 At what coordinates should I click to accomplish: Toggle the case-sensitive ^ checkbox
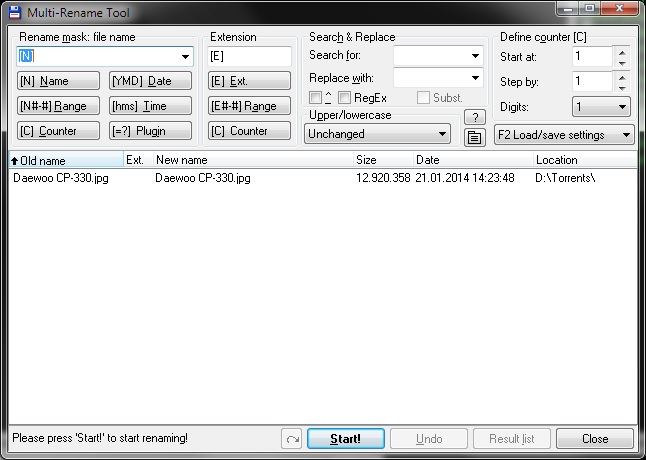click(x=315, y=98)
